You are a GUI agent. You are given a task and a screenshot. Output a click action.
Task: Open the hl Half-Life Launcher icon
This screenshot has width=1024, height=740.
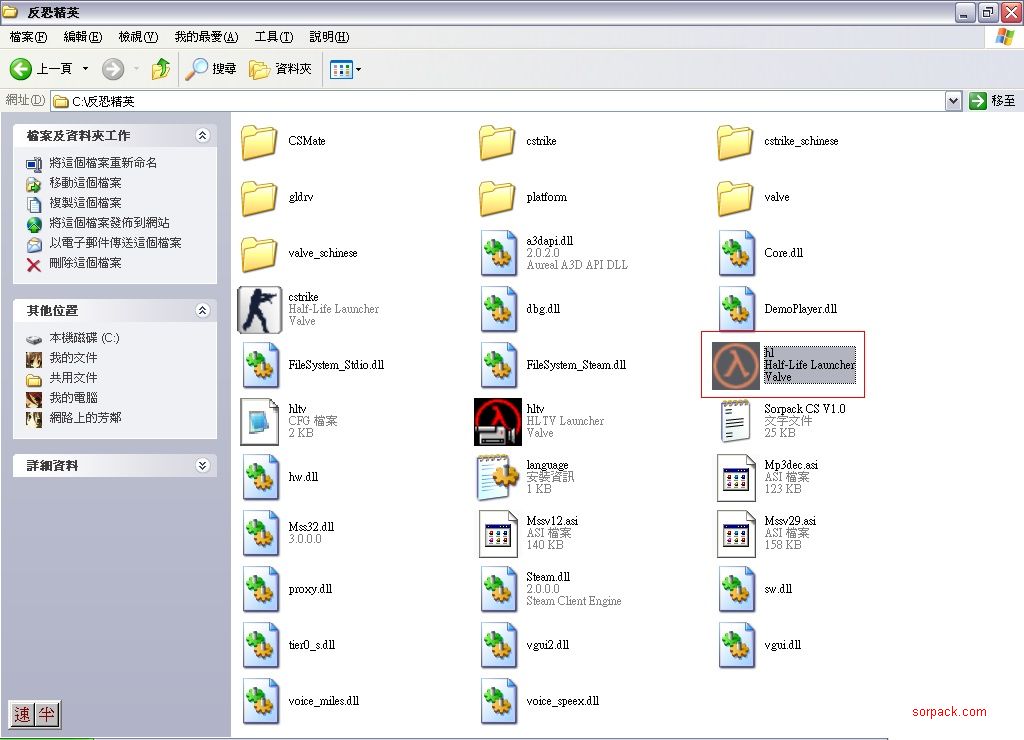pyautogui.click(x=736, y=365)
